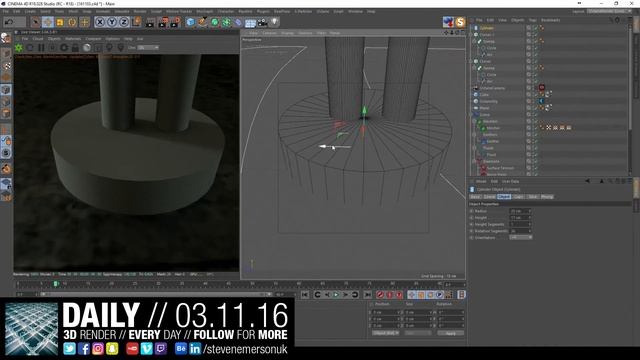This screenshot has width=640, height=360.
Task: Click the green generator objects icon
Action: 215,22
